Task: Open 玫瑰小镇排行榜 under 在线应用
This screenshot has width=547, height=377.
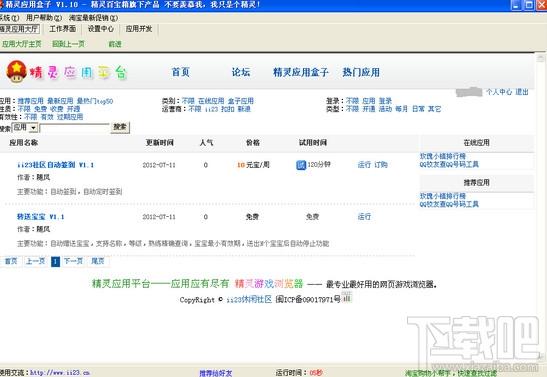Action: pos(443,156)
